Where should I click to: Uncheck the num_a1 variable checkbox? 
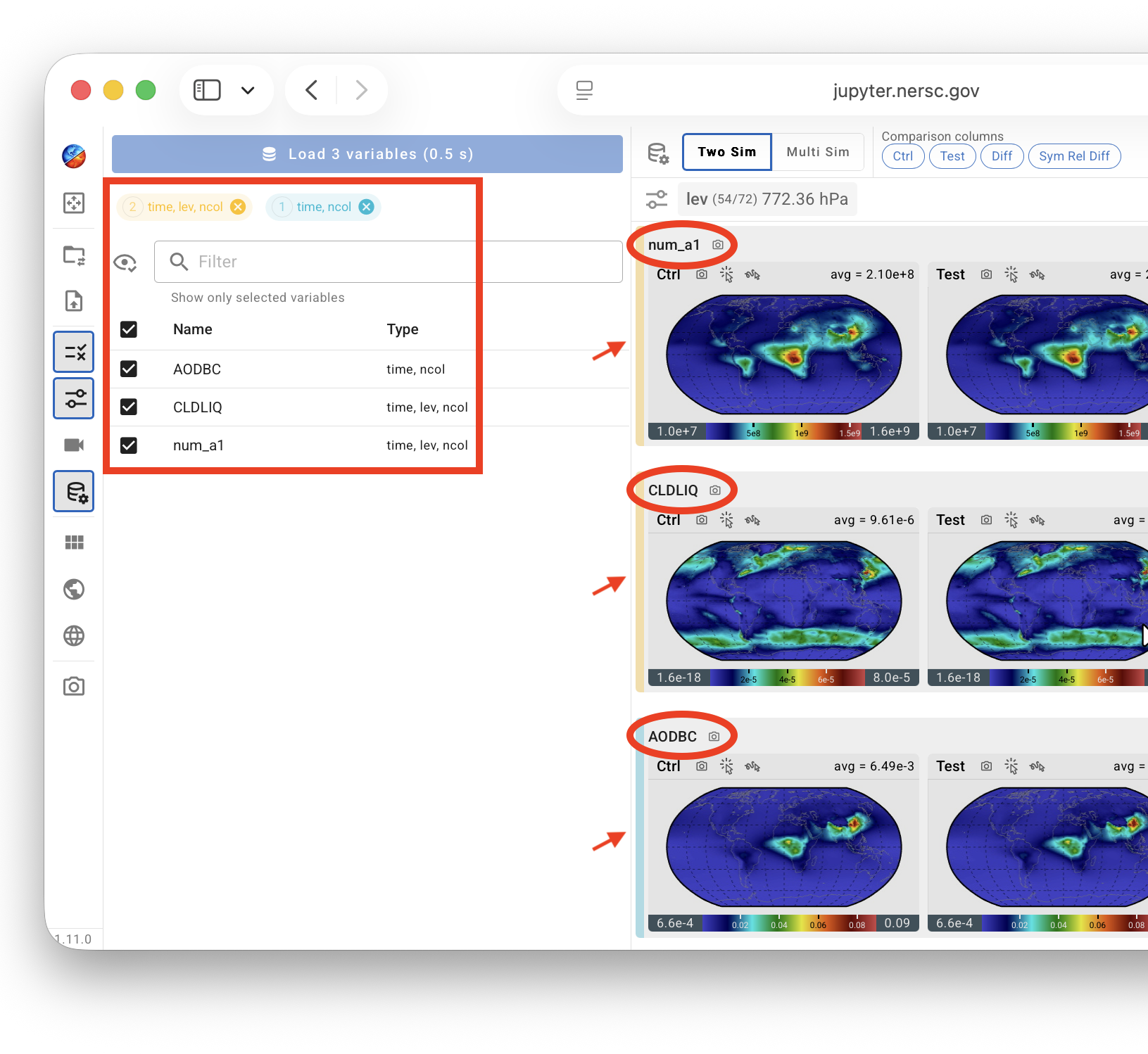click(x=129, y=445)
